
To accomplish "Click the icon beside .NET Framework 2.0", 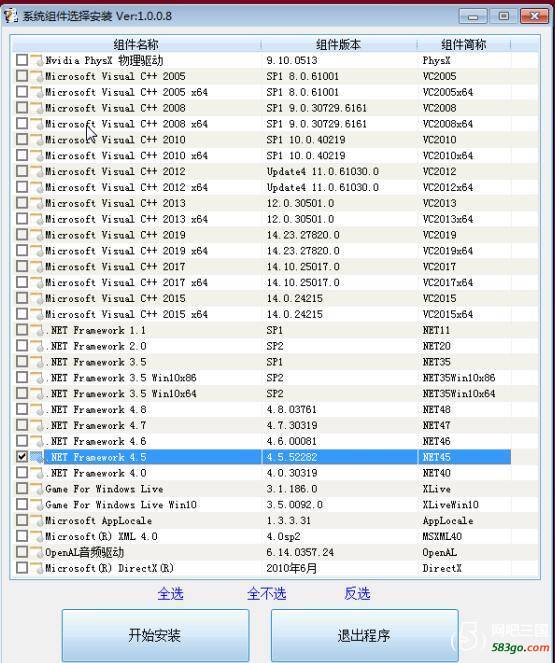I will click(37, 346).
